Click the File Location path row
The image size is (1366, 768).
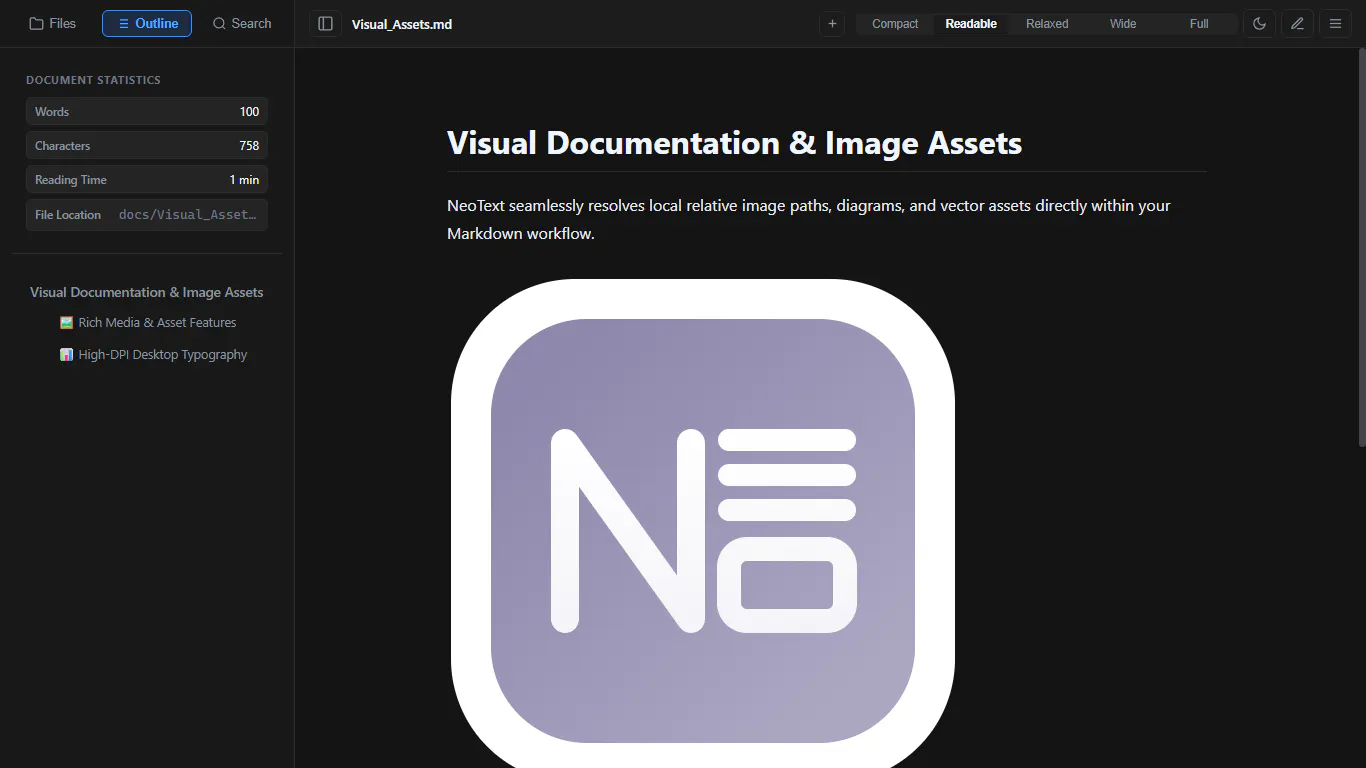click(x=147, y=215)
